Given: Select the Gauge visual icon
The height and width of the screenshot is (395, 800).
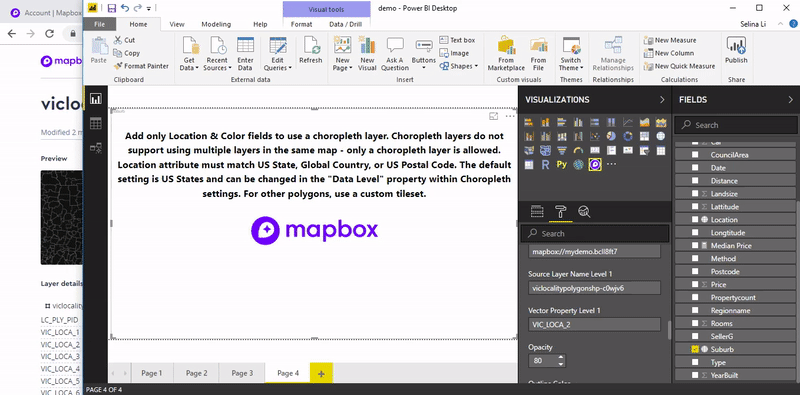Looking at the screenshot, I should [578, 151].
